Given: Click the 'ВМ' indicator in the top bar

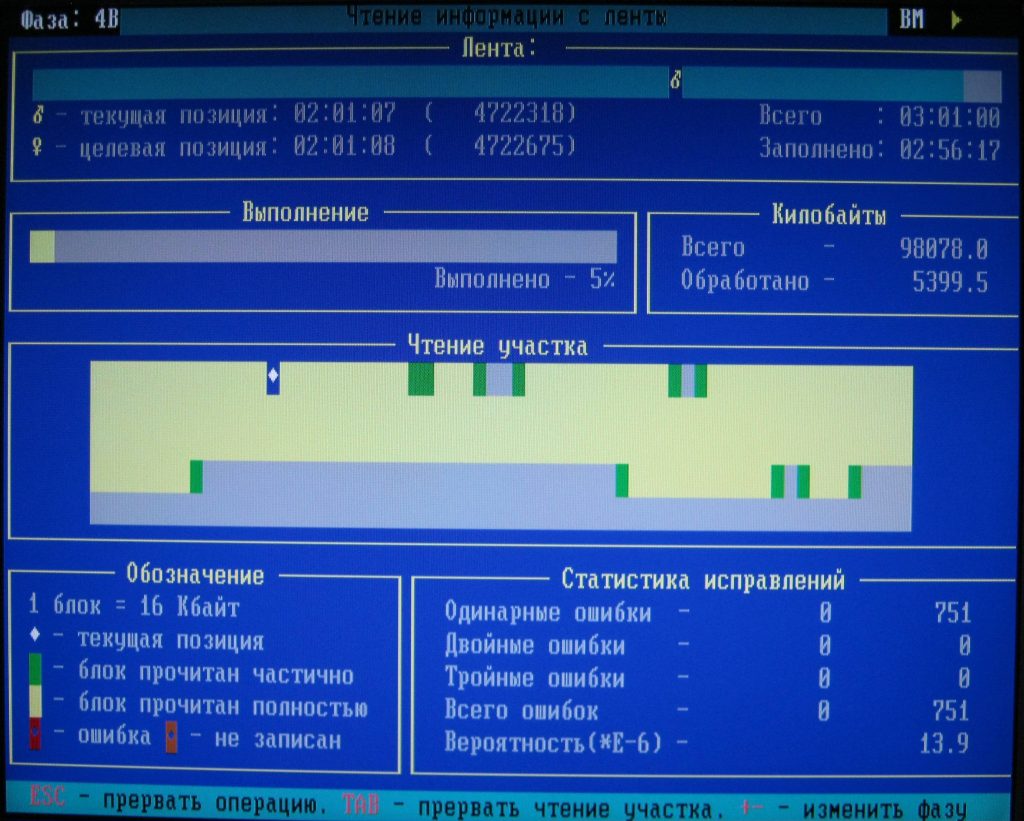Looking at the screenshot, I should (x=911, y=19).
